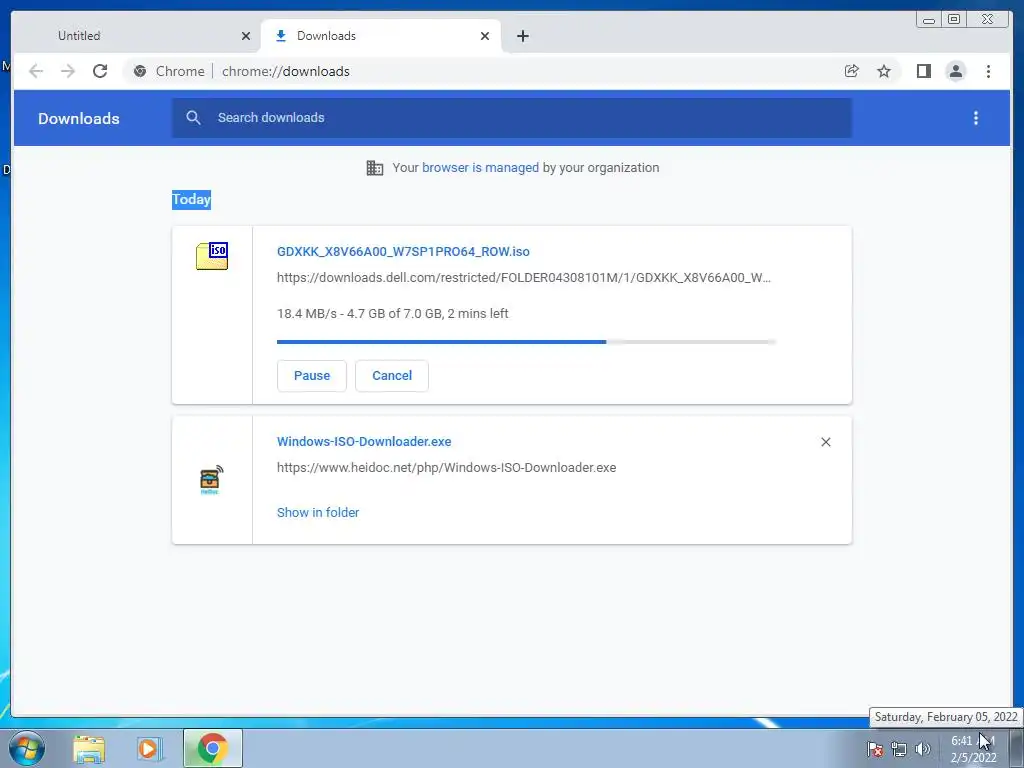Screen dimensions: 1024x768
Task: Select the Downloads tab
Action: coord(381,36)
